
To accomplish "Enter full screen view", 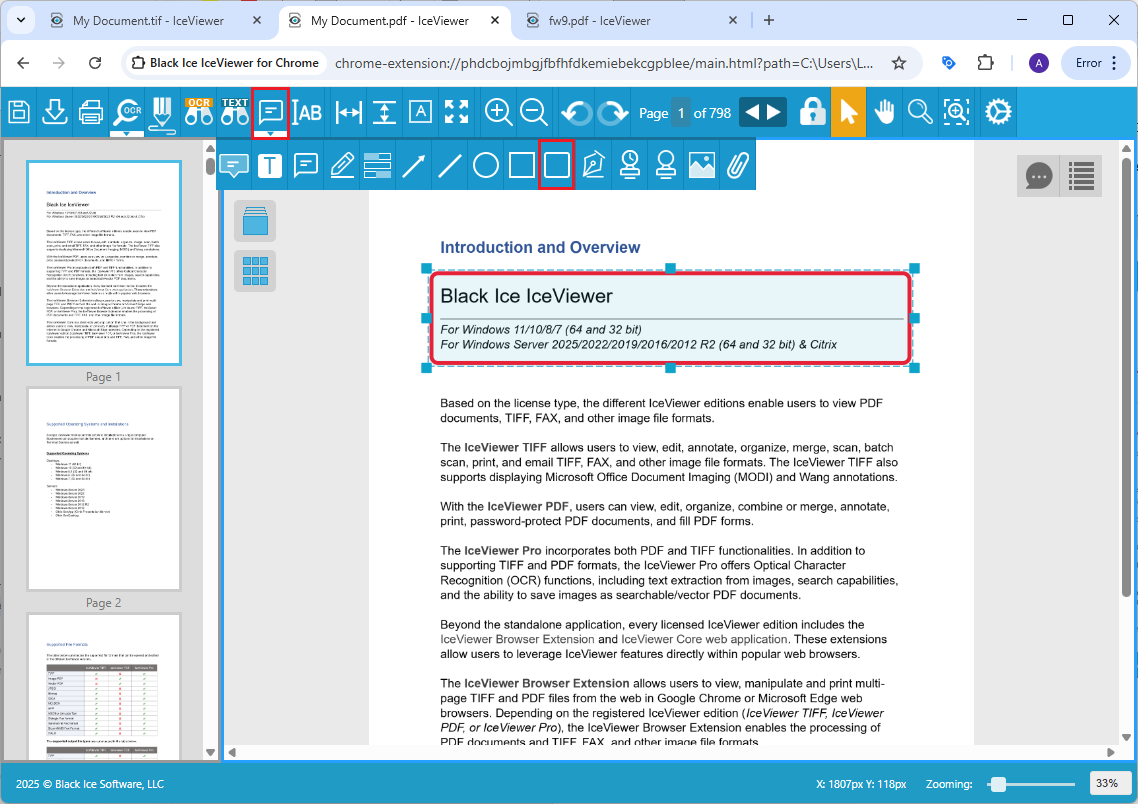I will pos(457,112).
